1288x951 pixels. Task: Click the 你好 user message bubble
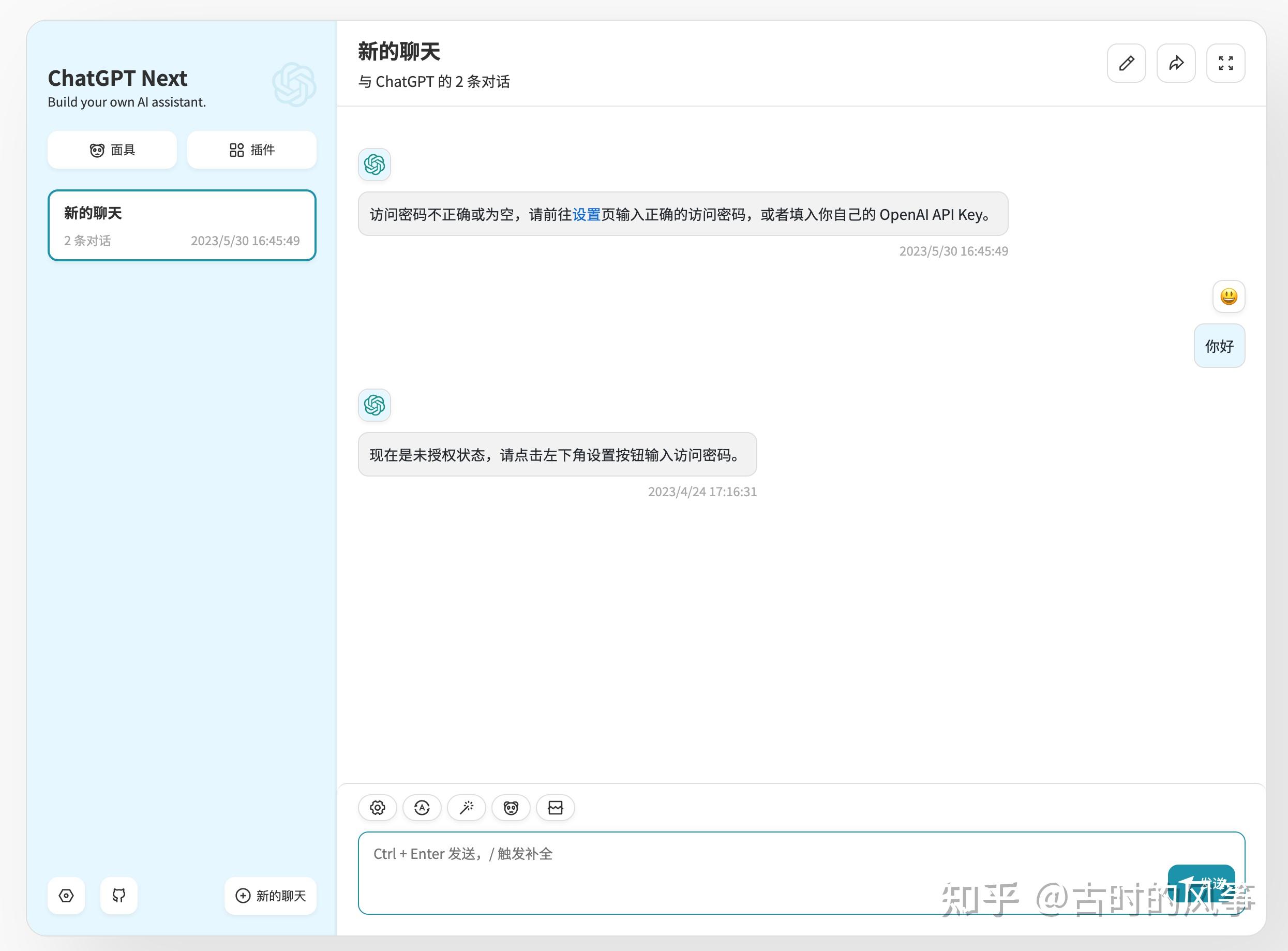tap(1220, 346)
